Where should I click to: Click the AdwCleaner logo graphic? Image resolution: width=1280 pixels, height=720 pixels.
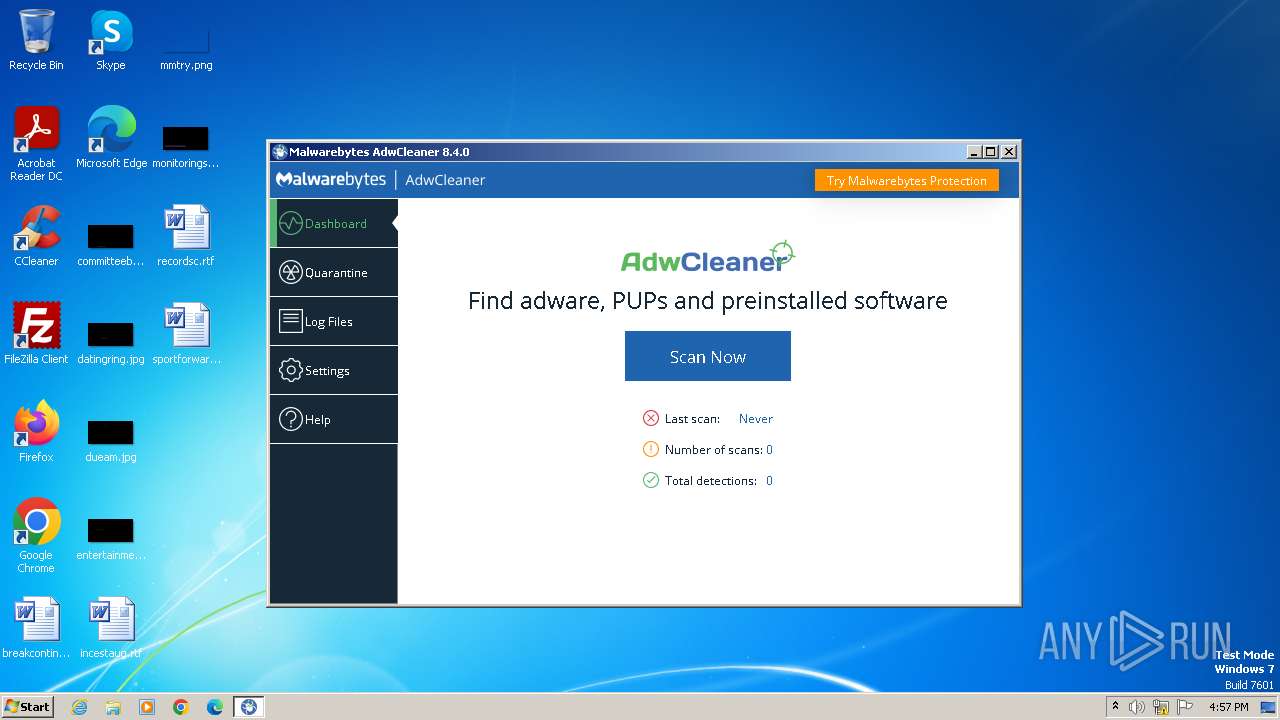[708, 257]
